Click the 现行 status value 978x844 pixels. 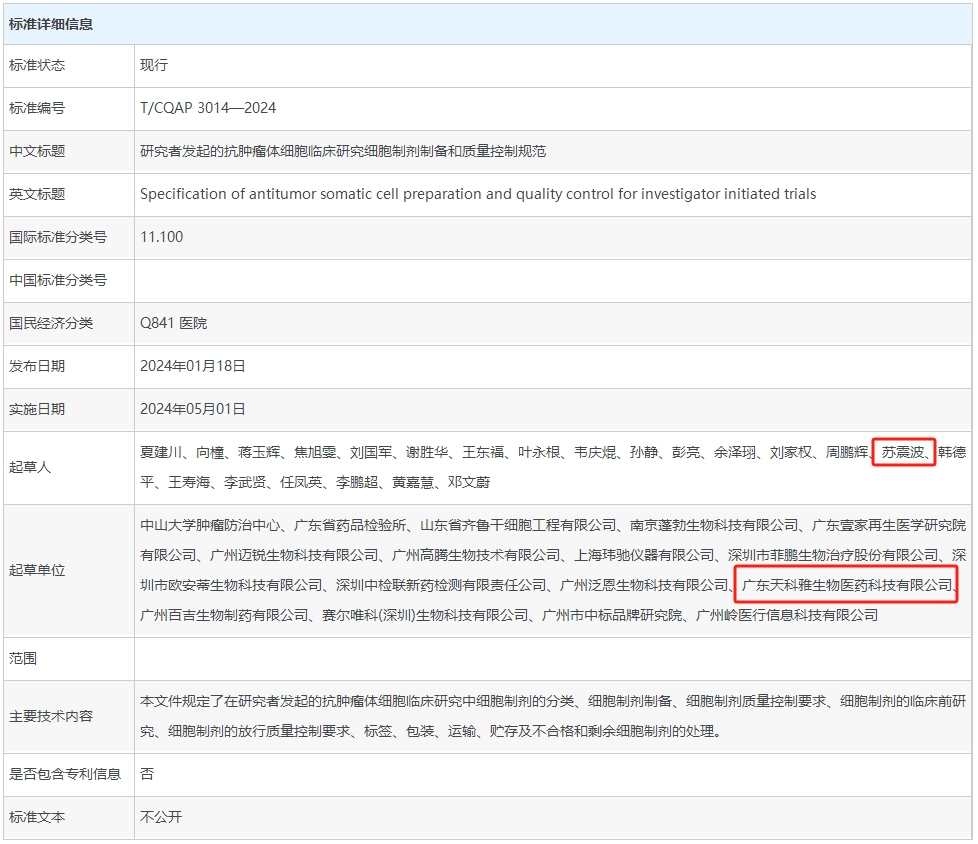coord(154,65)
